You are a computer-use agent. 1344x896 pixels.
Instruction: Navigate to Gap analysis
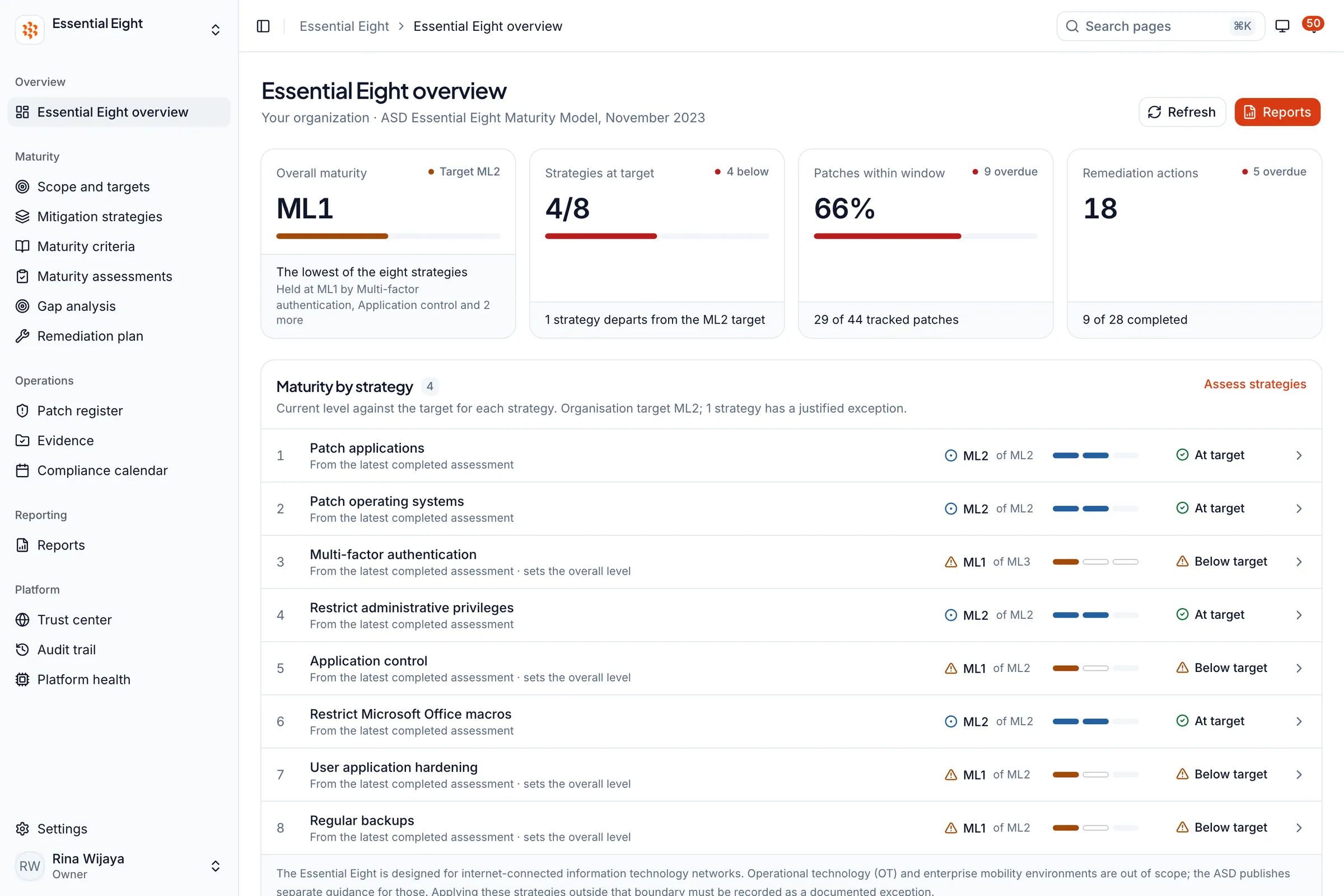click(x=119, y=306)
